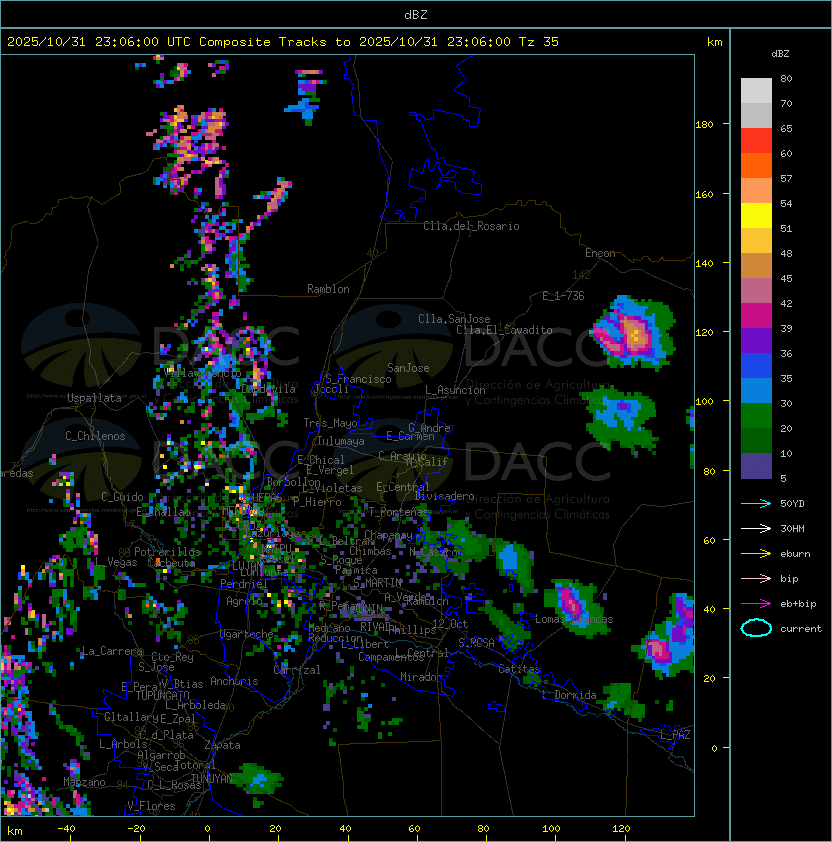This screenshot has height=842, width=832.
Task: Click the Tulumaya map label
Action: pos(341,441)
